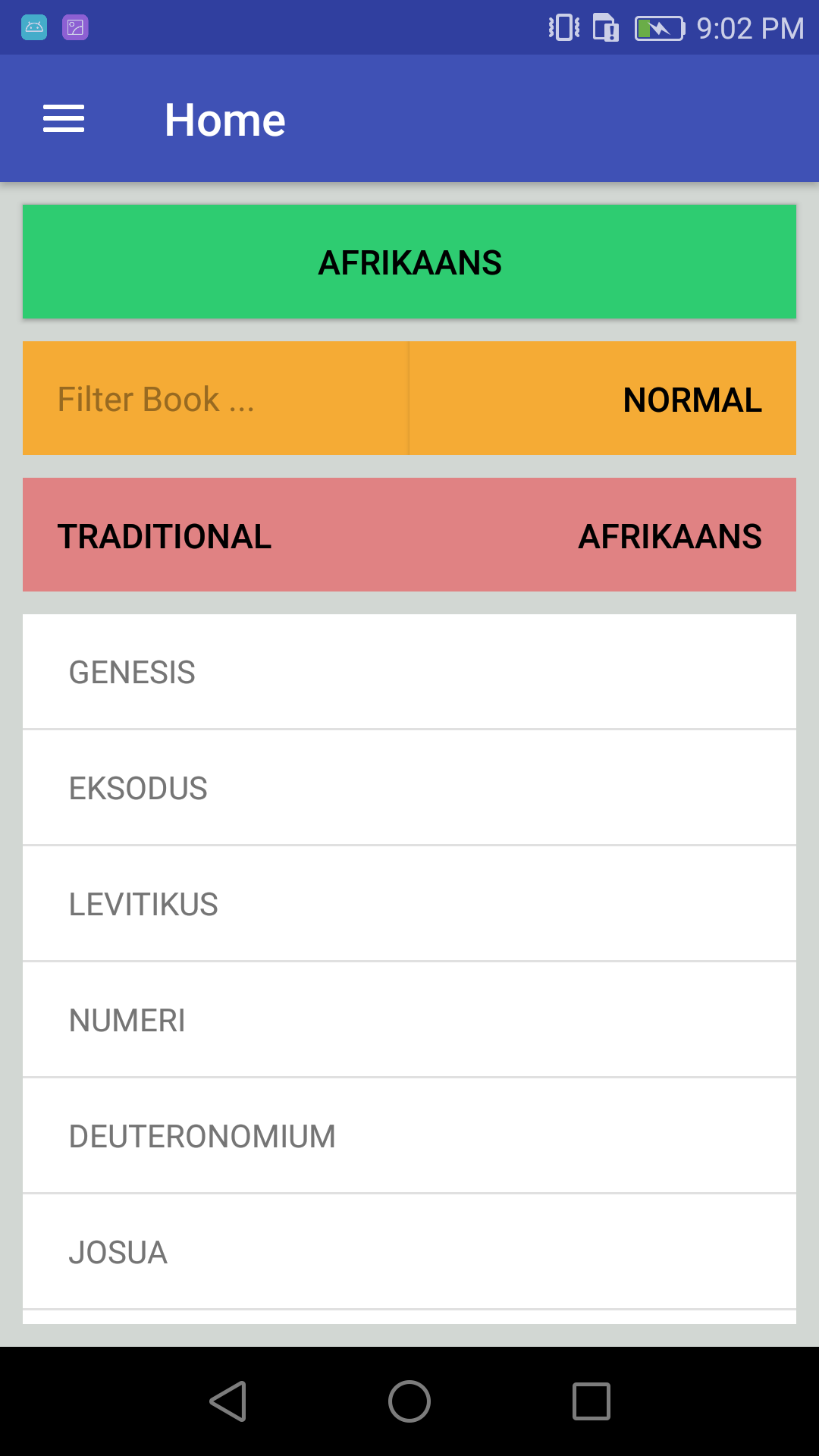Open the GENESIS book
Image resolution: width=819 pixels, height=1456 pixels.
click(x=409, y=672)
